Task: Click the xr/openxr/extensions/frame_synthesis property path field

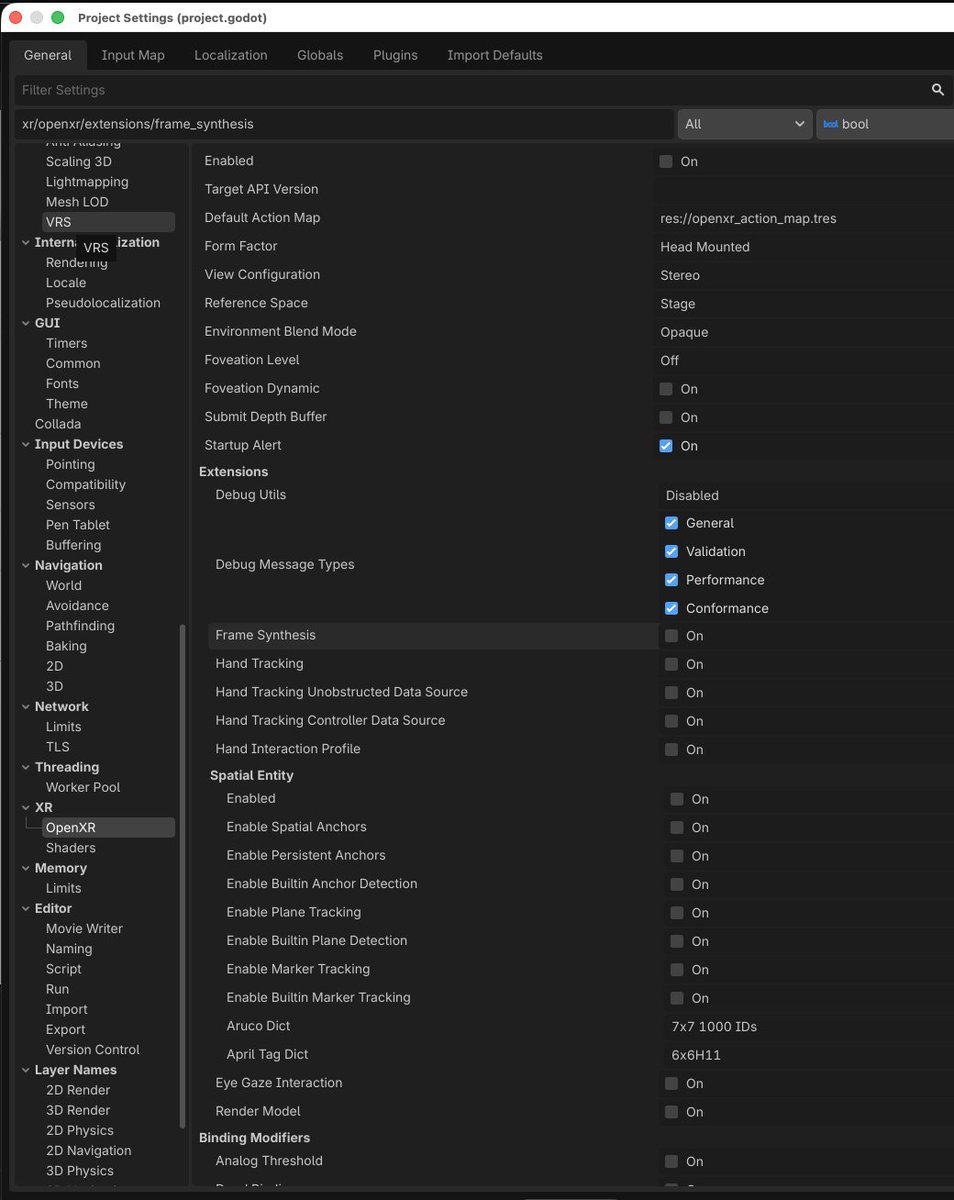Action: coord(344,124)
